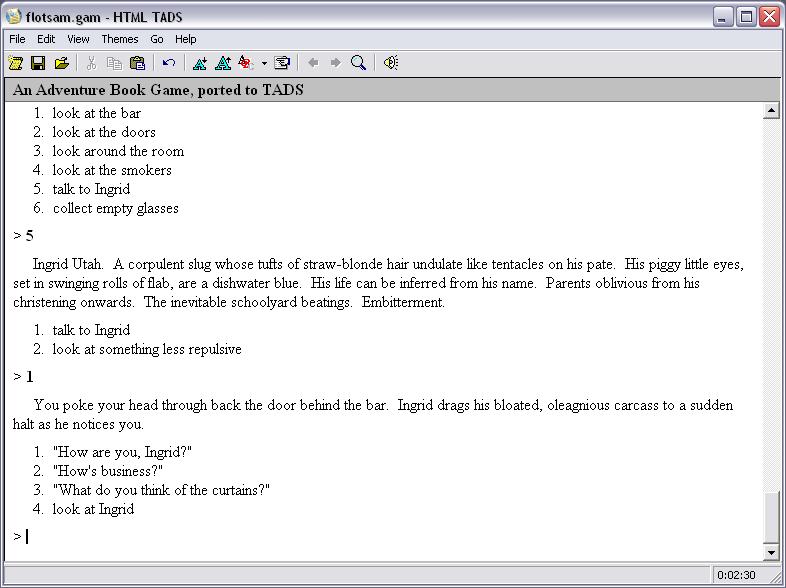This screenshot has height=588, width=786.
Task: Click the curtains question option
Action: pyautogui.click(x=161, y=490)
